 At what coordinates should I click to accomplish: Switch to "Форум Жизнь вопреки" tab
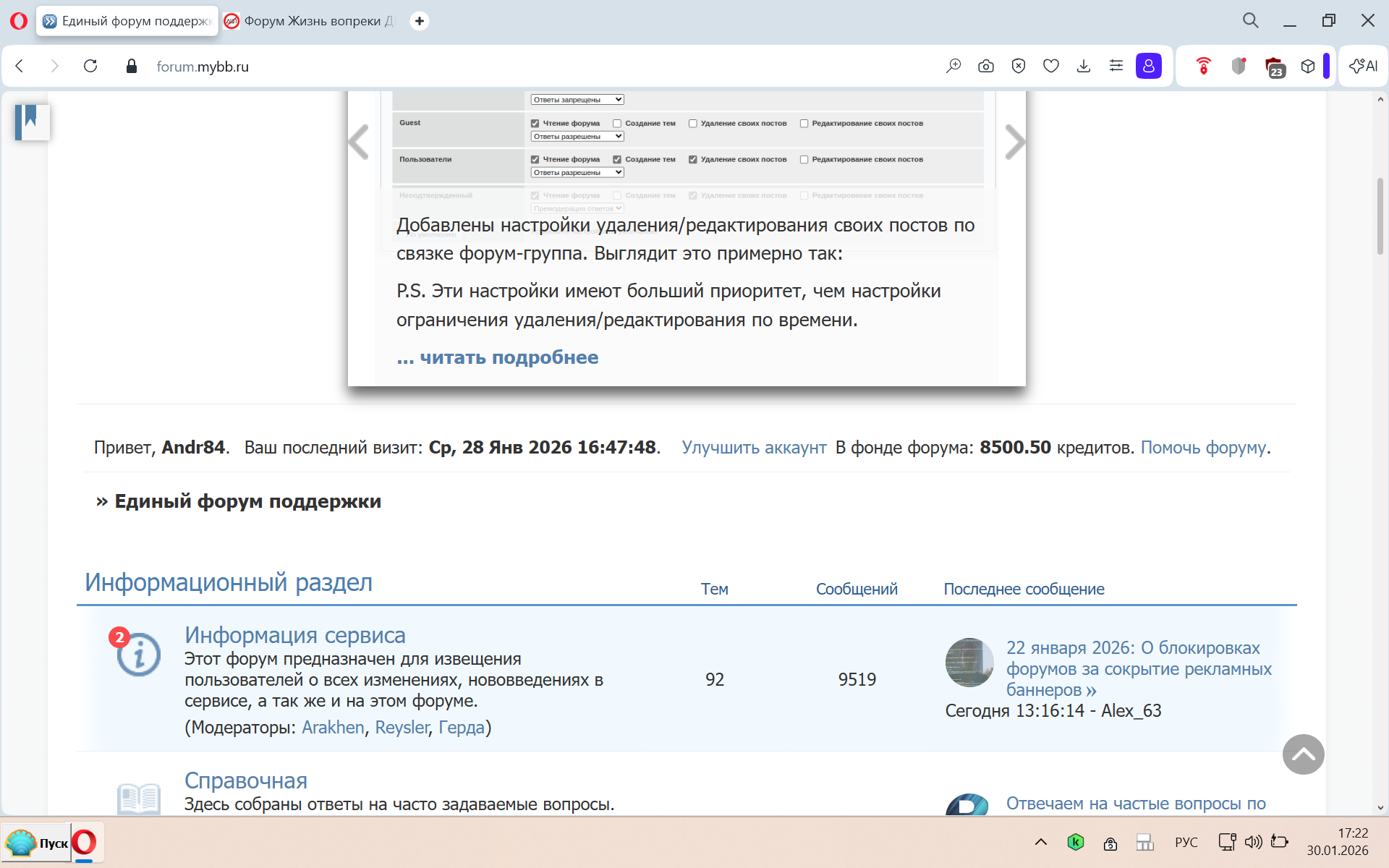(311, 21)
